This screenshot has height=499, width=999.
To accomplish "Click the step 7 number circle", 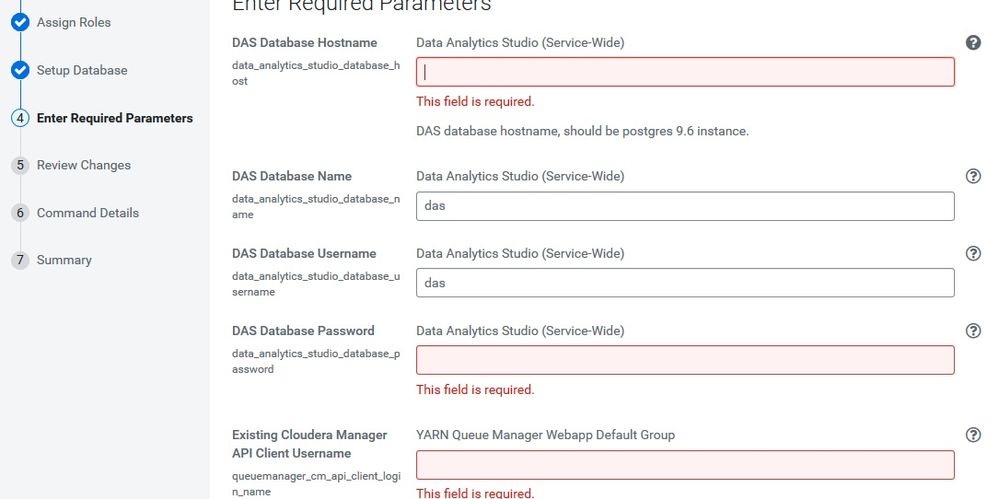I will click(20, 260).
